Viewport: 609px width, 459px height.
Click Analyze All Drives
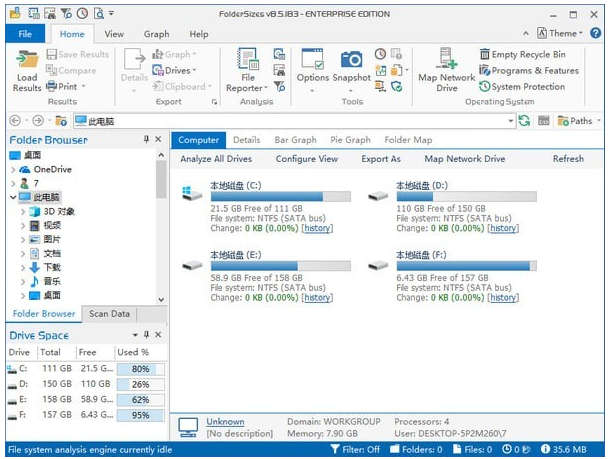(x=216, y=159)
